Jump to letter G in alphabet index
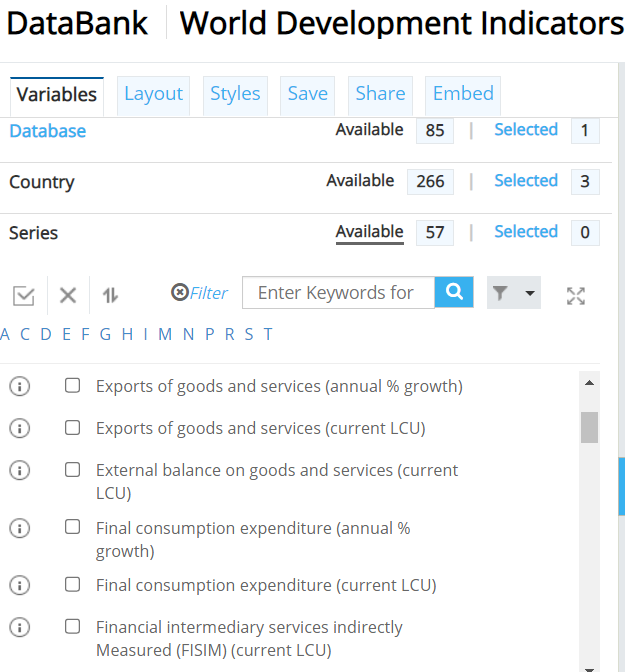The width and height of the screenshot is (625, 672). pyautogui.click(x=105, y=334)
